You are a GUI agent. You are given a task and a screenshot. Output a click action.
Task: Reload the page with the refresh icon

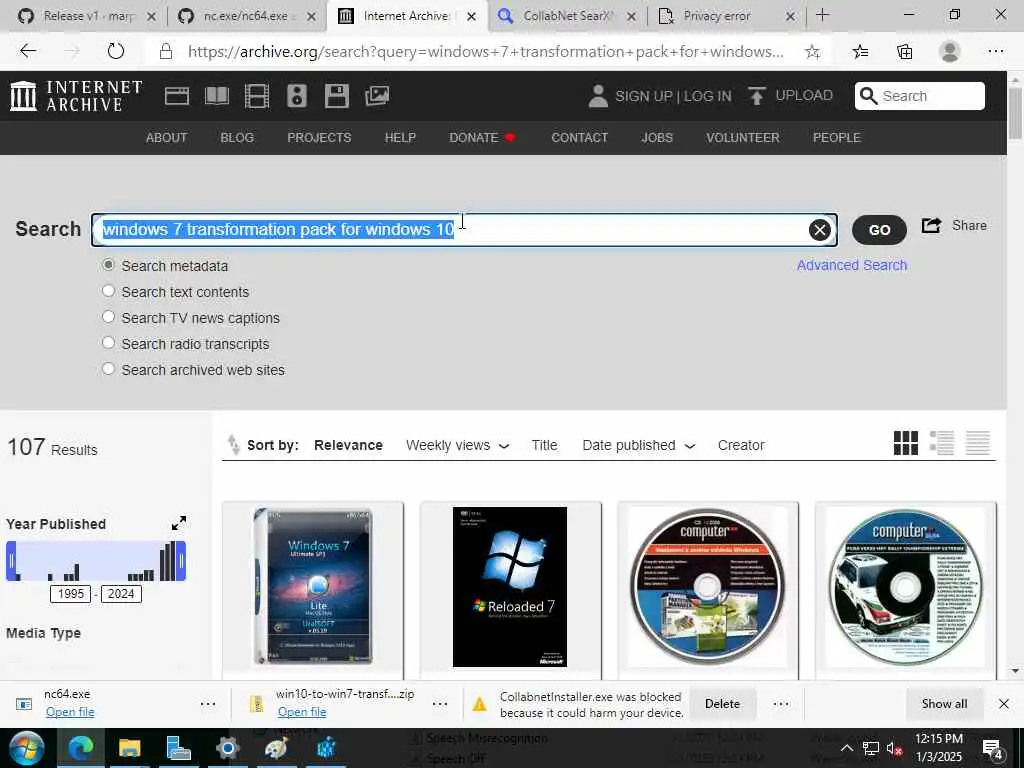pyautogui.click(x=116, y=51)
